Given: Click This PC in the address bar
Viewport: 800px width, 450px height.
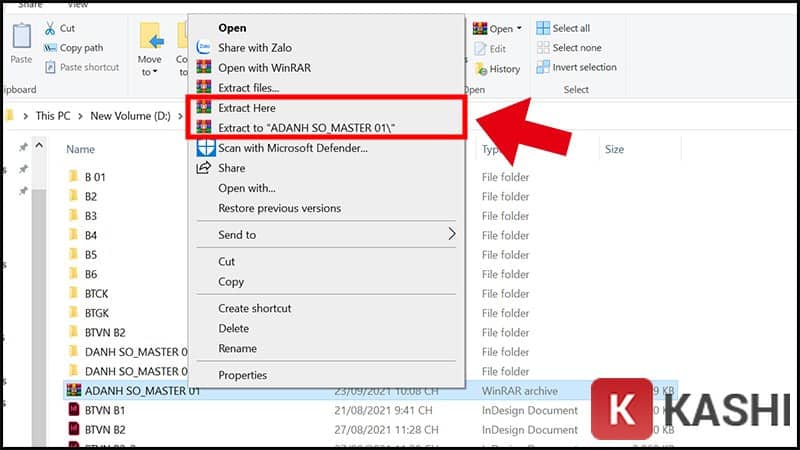Looking at the screenshot, I should click(53, 116).
